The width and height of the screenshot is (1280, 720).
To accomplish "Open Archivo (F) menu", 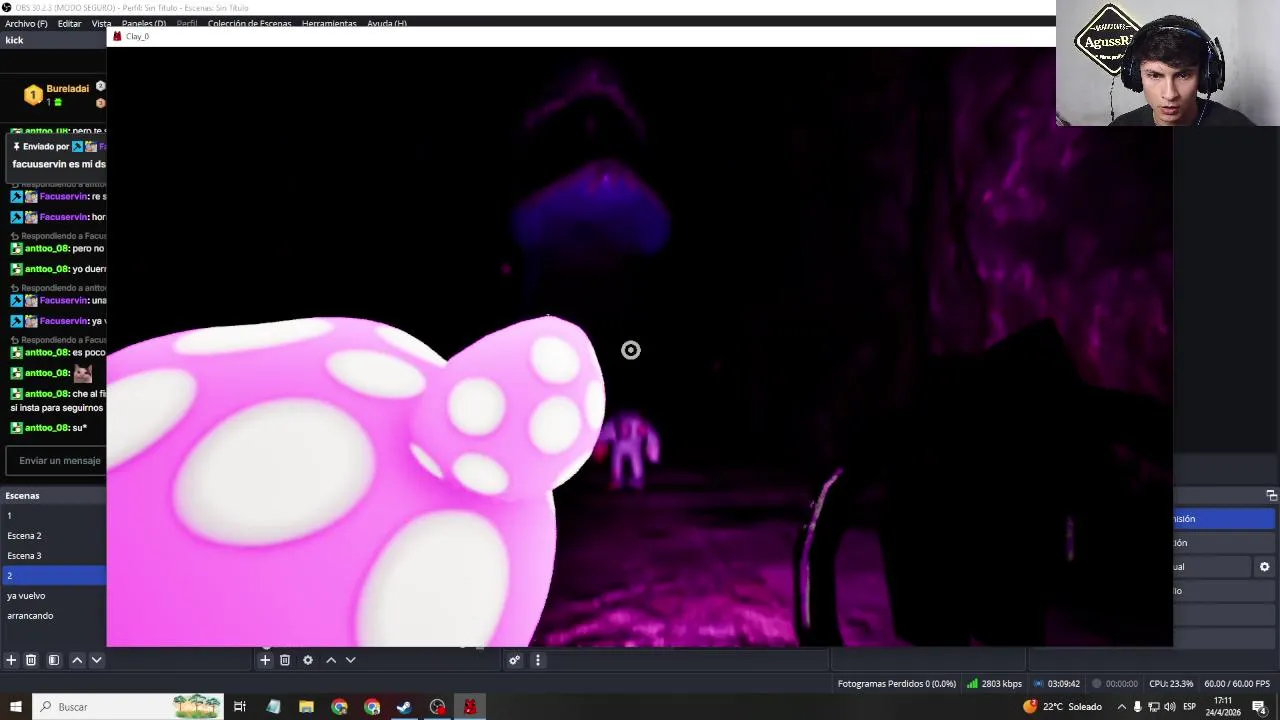I will pyautogui.click(x=26, y=23).
